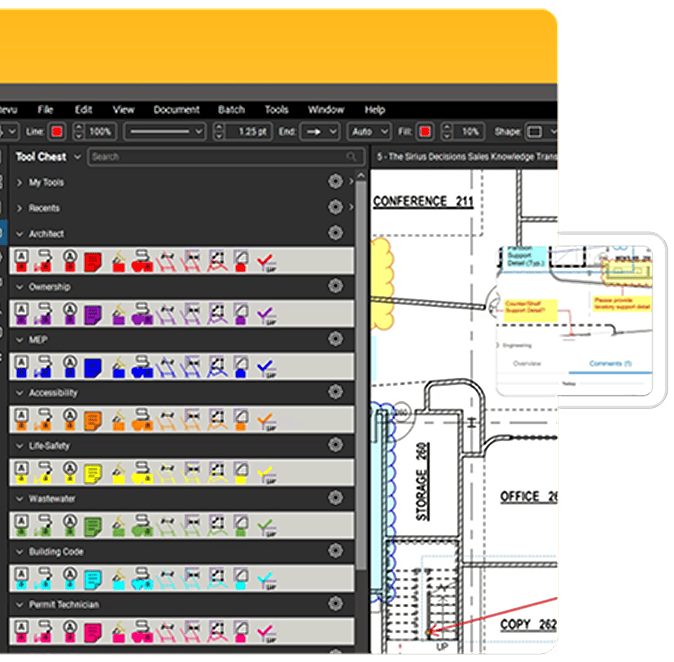Select the orange note tool in Accessibility row
Image resolution: width=674 pixels, height=662 pixels.
coord(93,421)
